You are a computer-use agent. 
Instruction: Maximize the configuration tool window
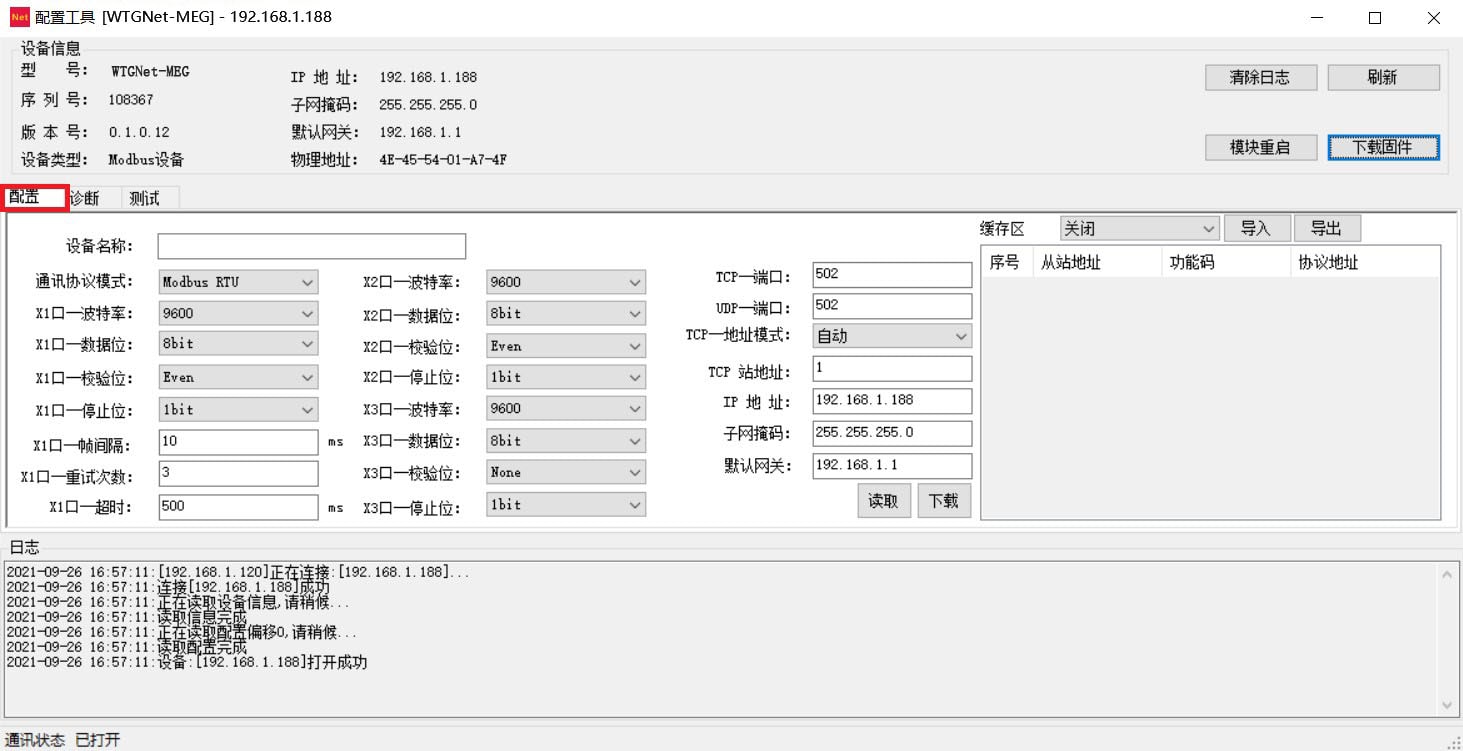coord(1375,17)
